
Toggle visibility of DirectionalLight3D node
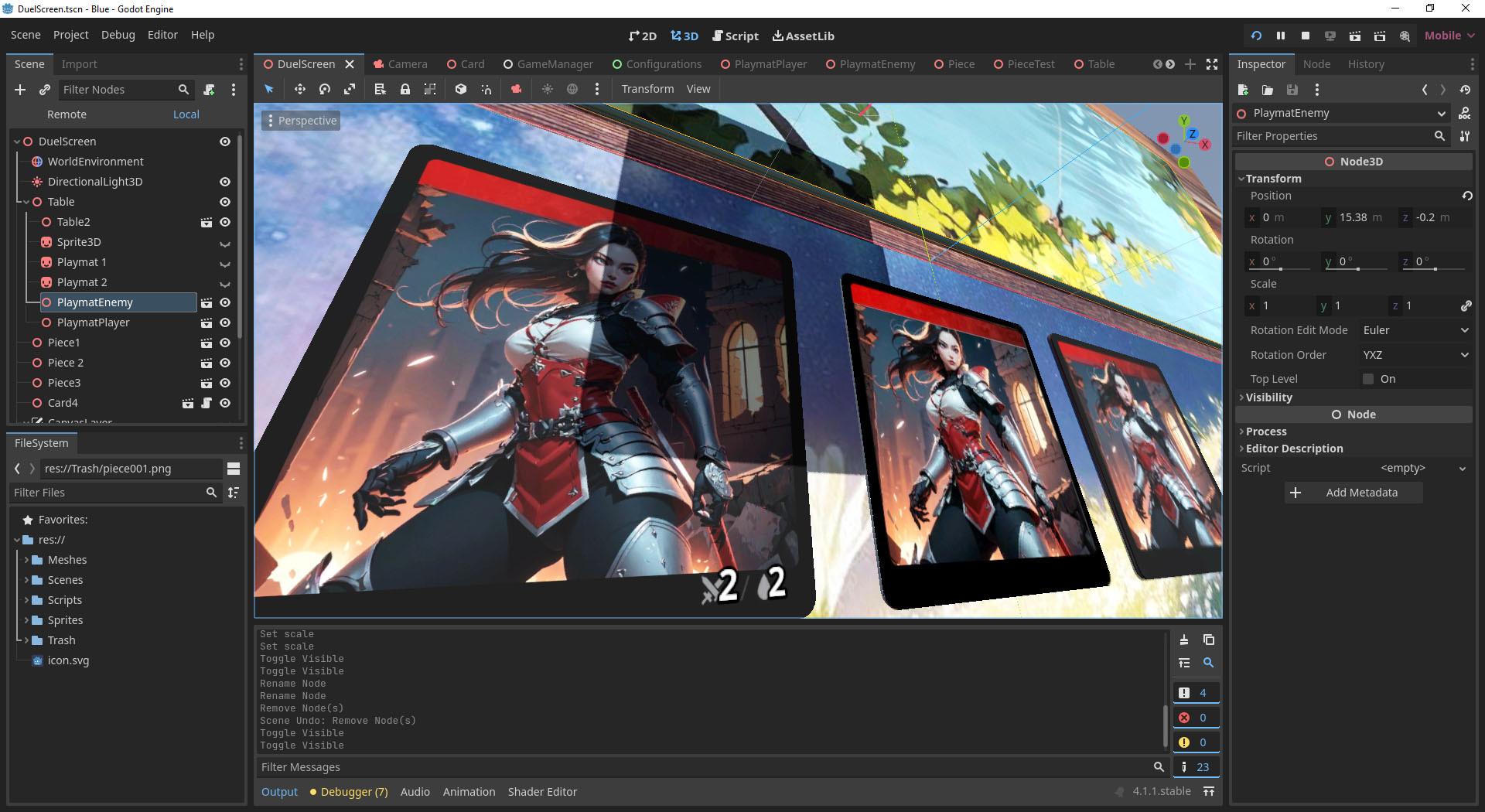click(225, 182)
